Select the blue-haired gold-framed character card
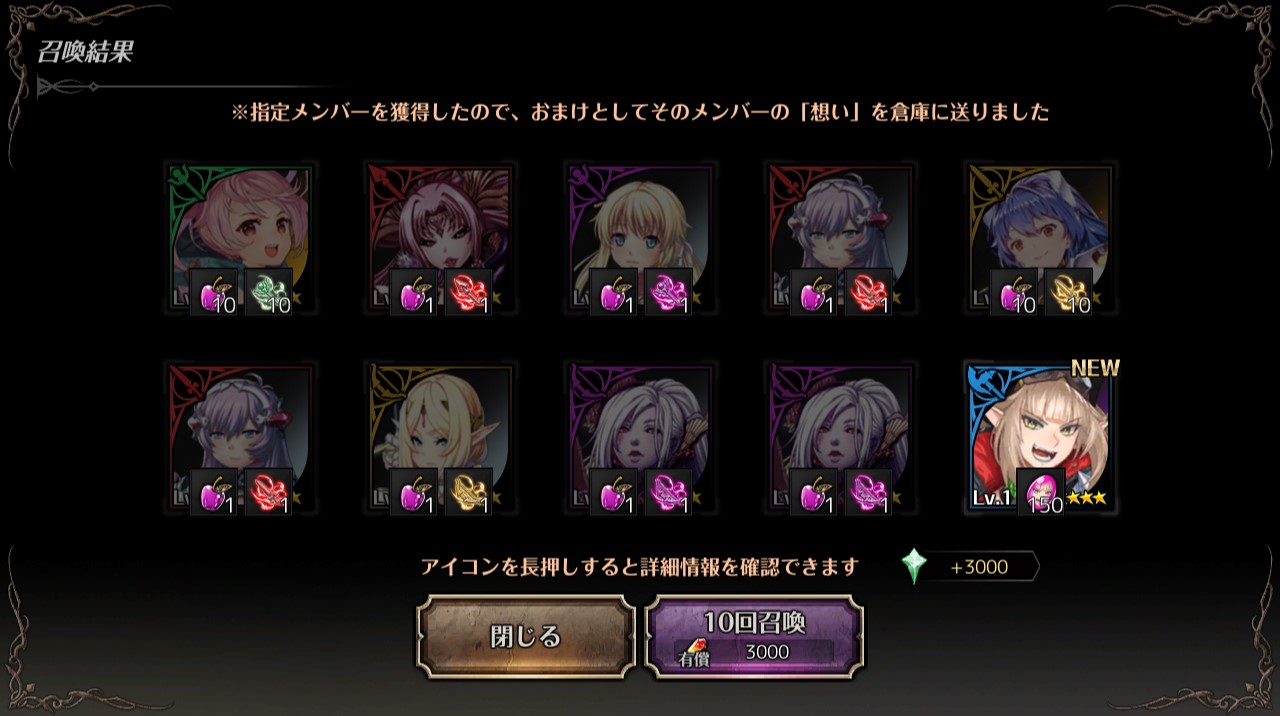 tap(1041, 238)
